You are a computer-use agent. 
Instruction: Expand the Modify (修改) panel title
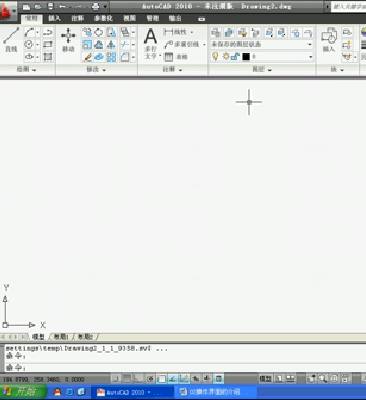(x=96, y=69)
